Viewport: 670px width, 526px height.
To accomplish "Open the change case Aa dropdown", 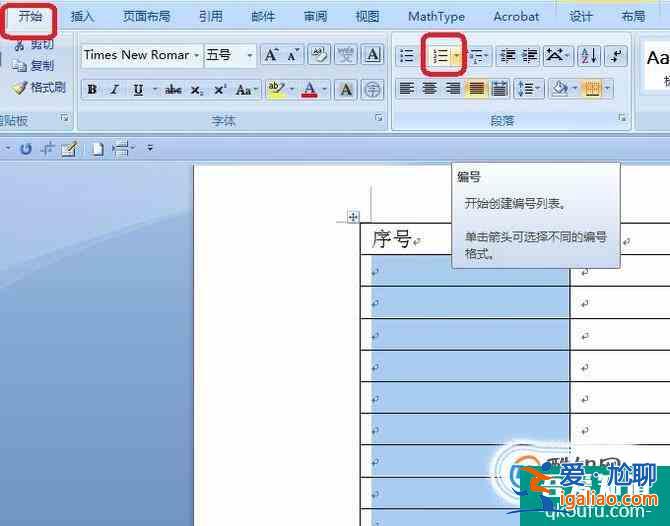I will tap(247, 90).
